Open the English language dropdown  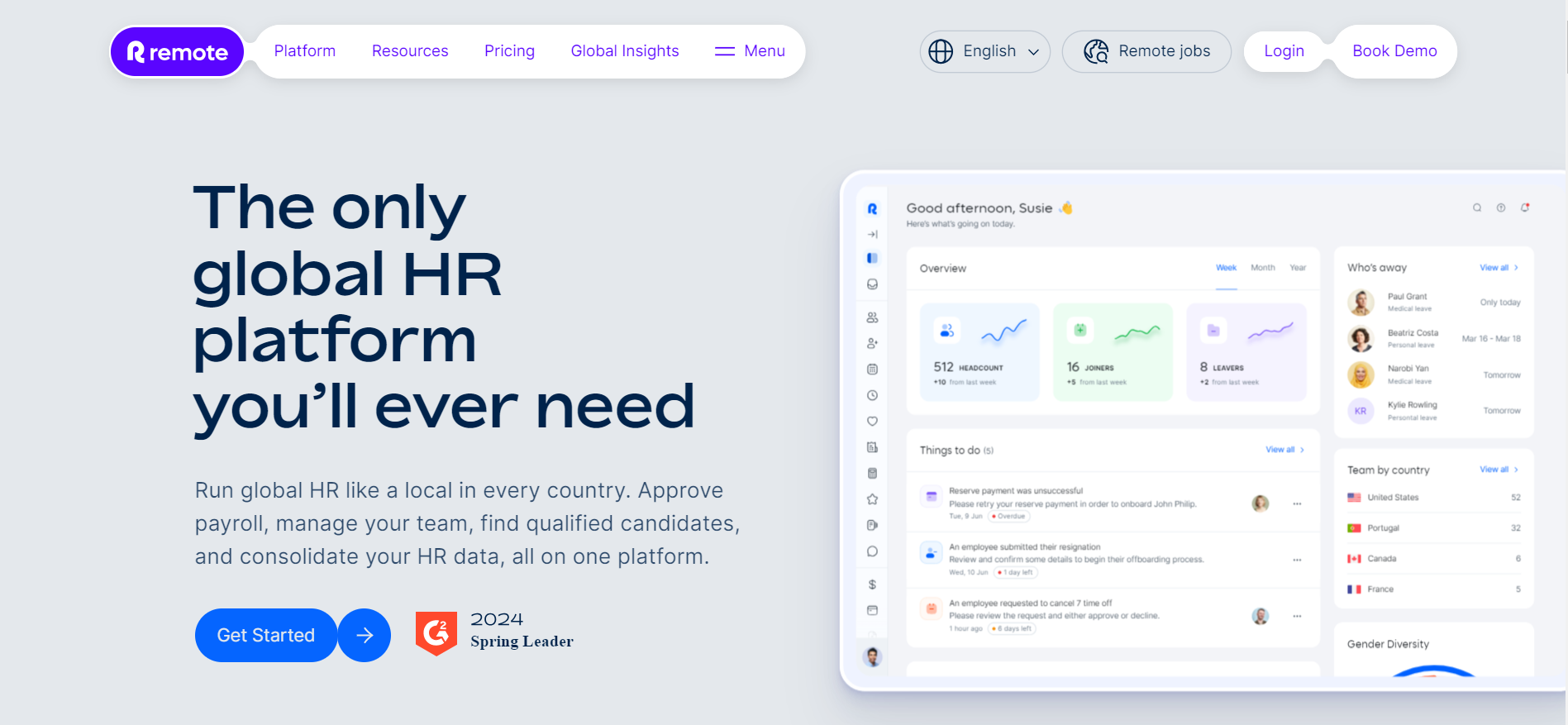pos(985,51)
